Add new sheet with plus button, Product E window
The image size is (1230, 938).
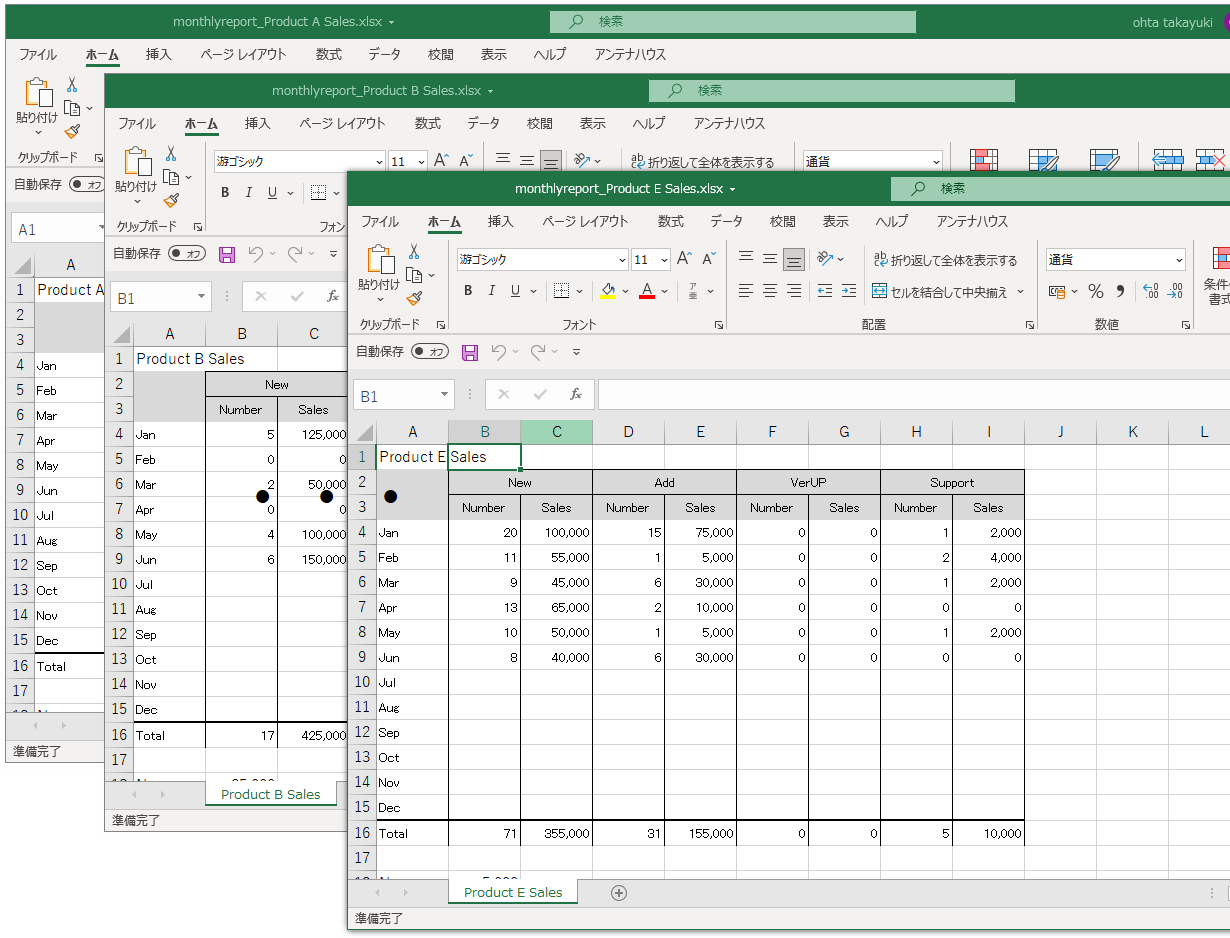point(618,893)
